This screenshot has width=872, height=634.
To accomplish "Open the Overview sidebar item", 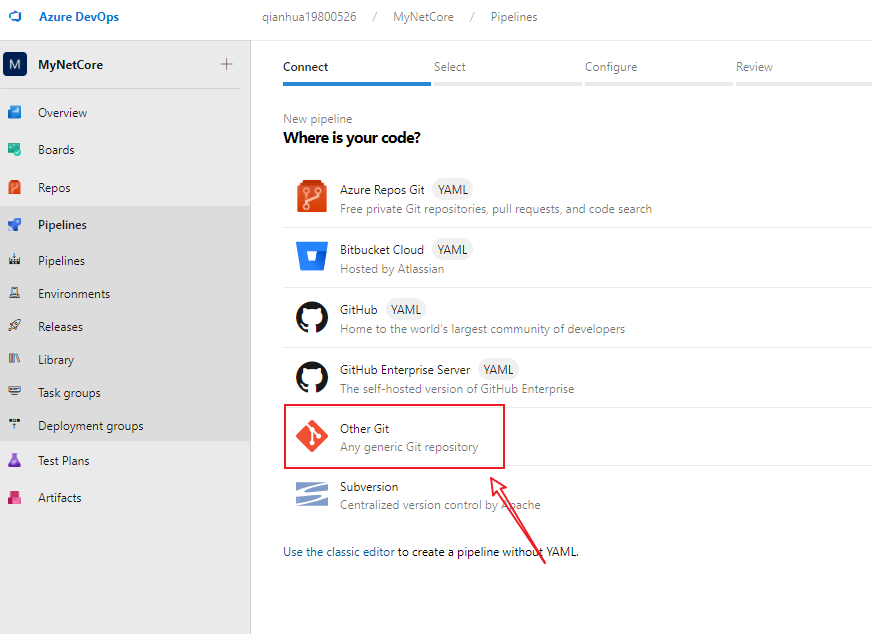I will coord(62,113).
